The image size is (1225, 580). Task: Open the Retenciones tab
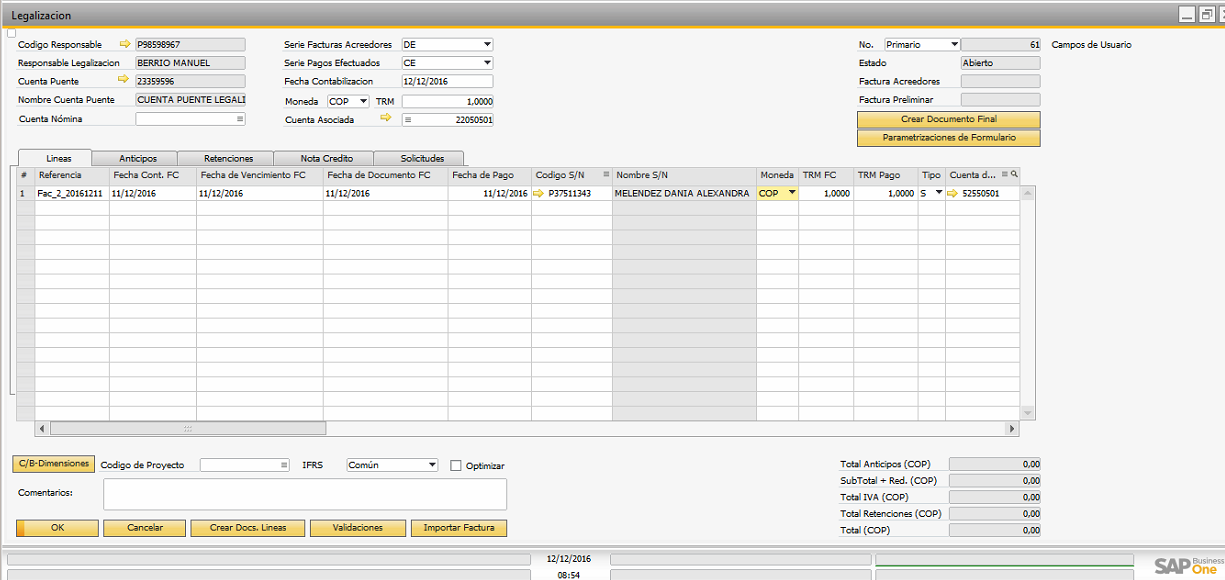[x=228, y=158]
